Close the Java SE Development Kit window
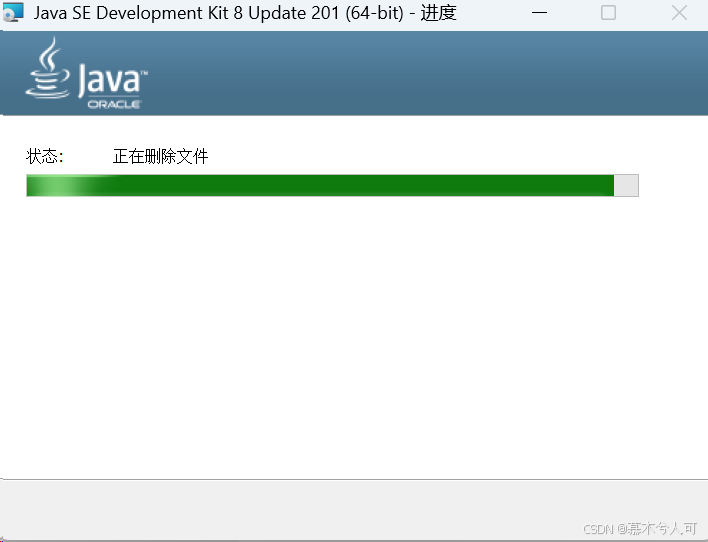Viewport: 708px width, 542px height. point(679,13)
